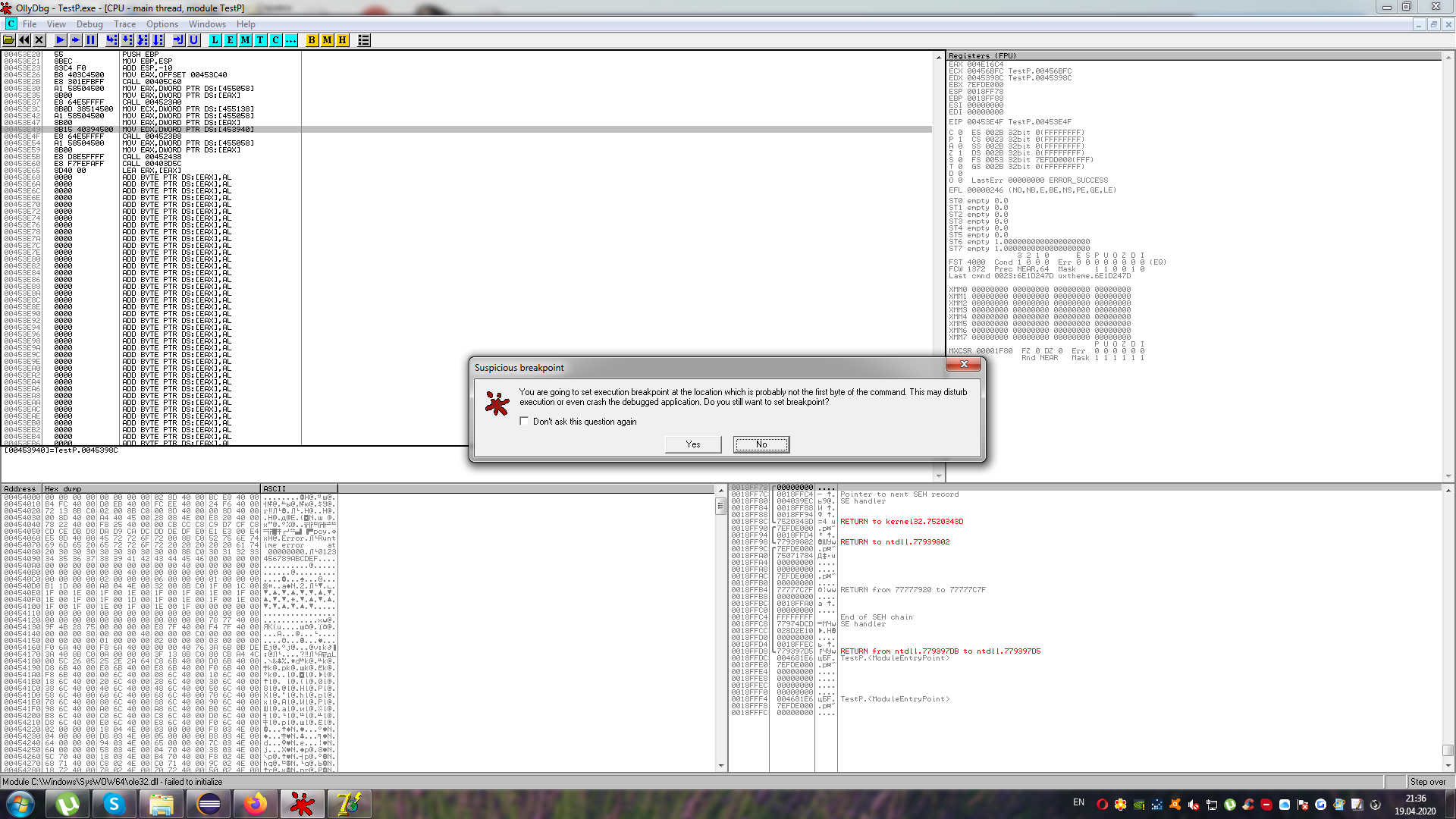This screenshot has width=1456, height=819.
Task: Click the Step into icon
Action: click(x=112, y=40)
